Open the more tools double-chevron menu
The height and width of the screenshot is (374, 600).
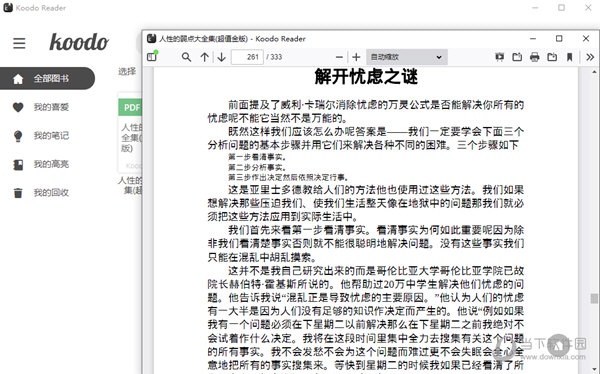pyautogui.click(x=590, y=57)
